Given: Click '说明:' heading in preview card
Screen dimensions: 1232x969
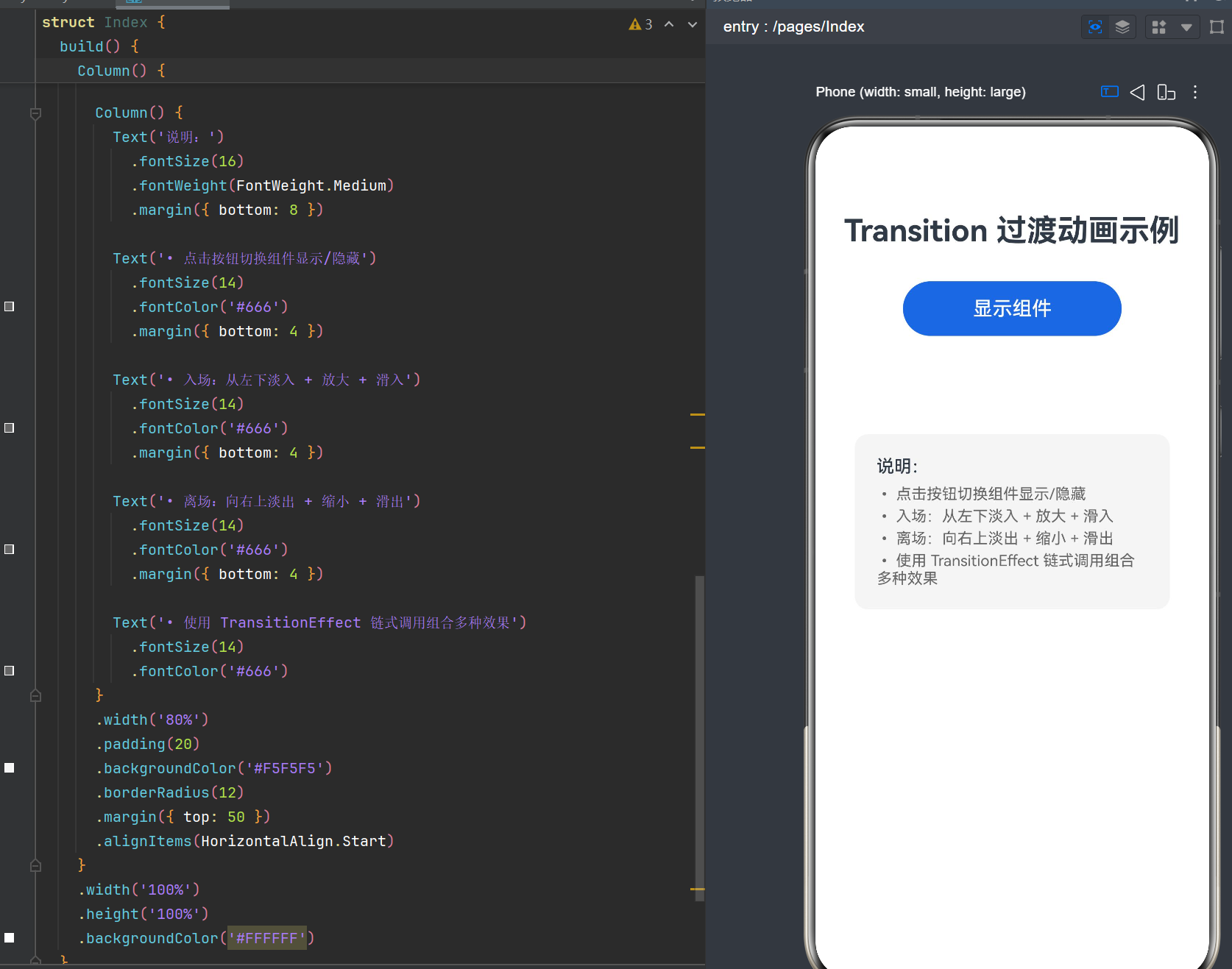Looking at the screenshot, I should click(897, 466).
